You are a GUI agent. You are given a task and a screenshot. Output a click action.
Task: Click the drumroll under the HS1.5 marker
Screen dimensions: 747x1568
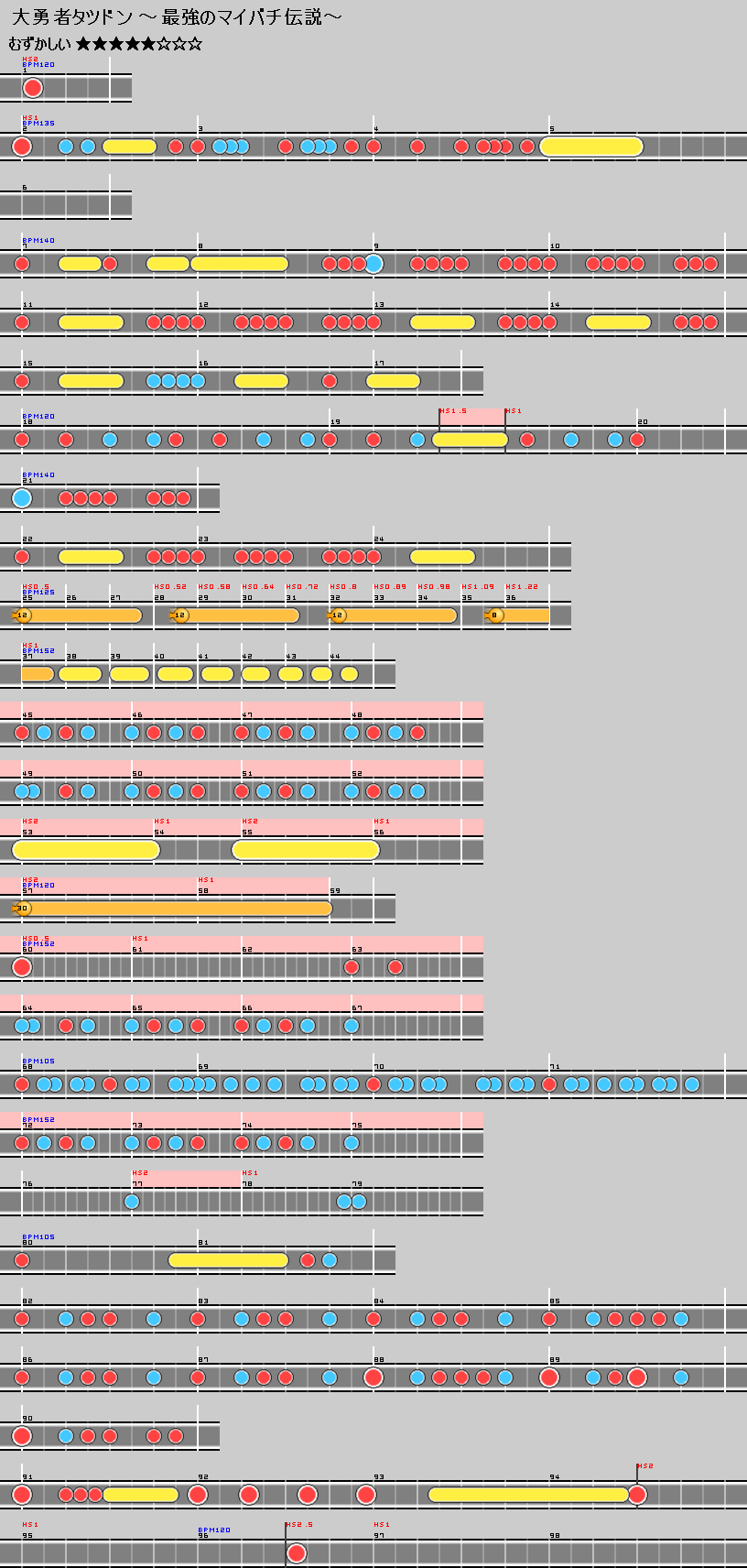tap(470, 440)
